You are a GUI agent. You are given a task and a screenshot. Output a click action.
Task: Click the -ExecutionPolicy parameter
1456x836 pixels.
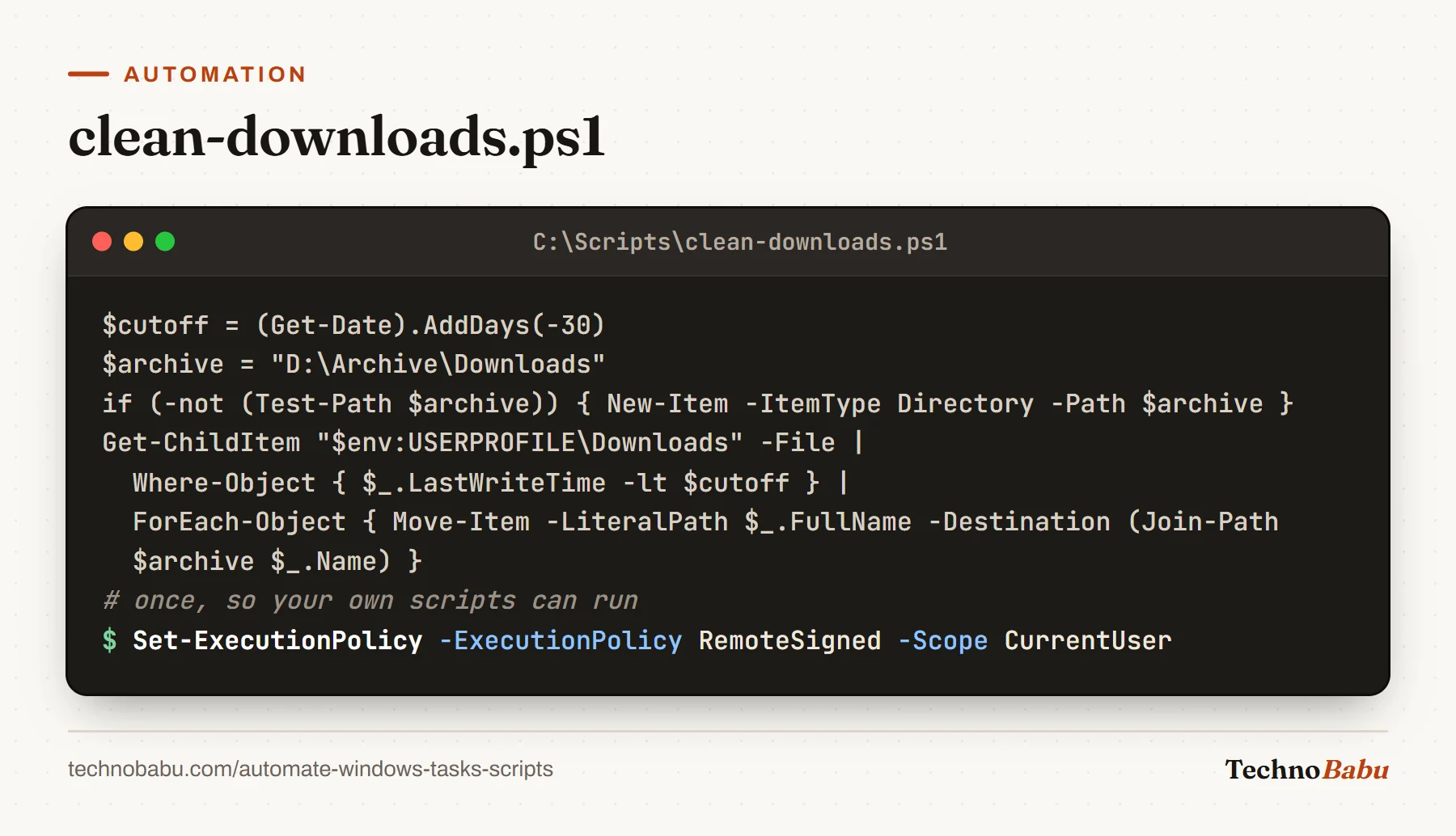pyautogui.click(x=561, y=640)
